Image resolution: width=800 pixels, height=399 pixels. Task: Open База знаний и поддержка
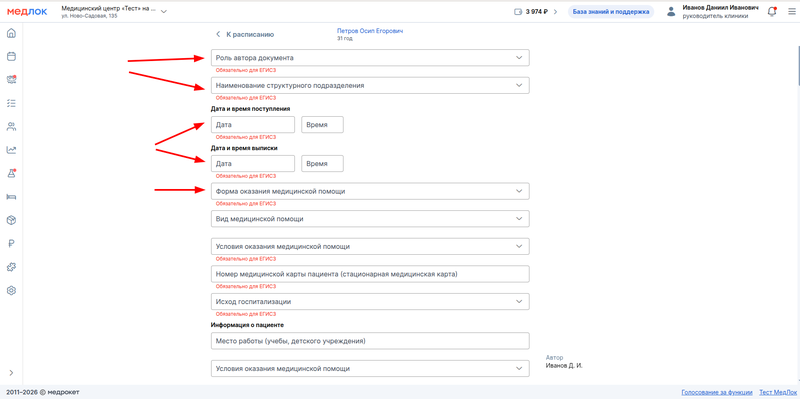[x=611, y=12]
